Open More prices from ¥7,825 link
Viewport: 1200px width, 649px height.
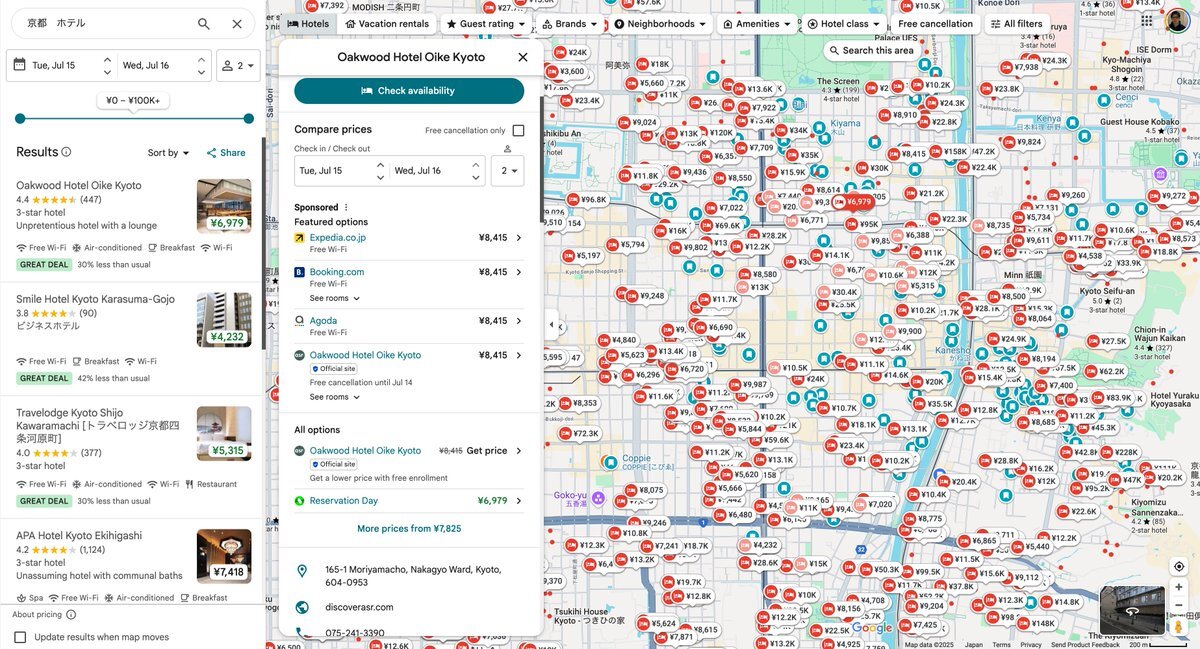[x=409, y=529]
